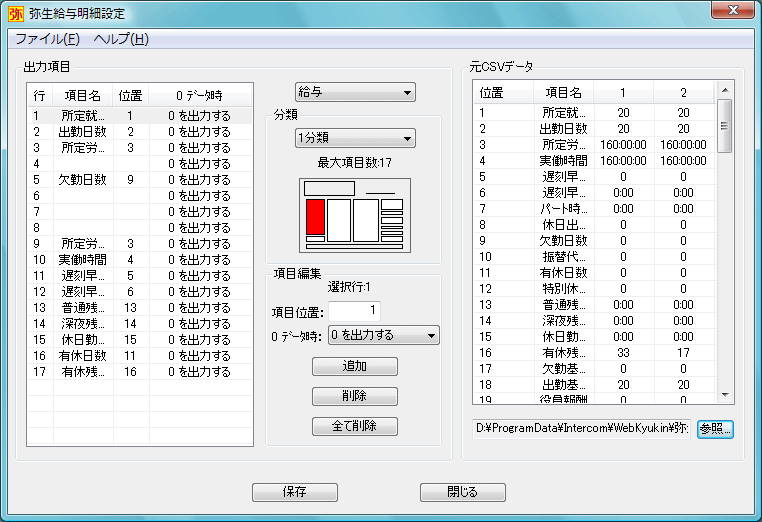Open the ファイル(F) menu
762x522 pixels.
pyautogui.click(x=47, y=39)
